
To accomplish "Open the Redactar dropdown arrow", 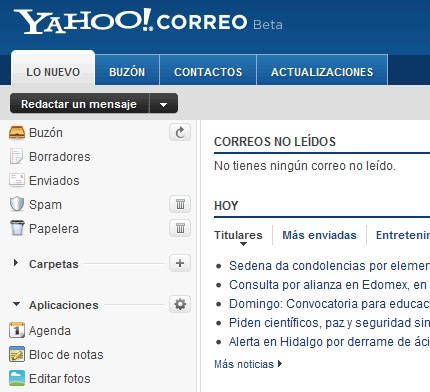I will click(x=163, y=104).
